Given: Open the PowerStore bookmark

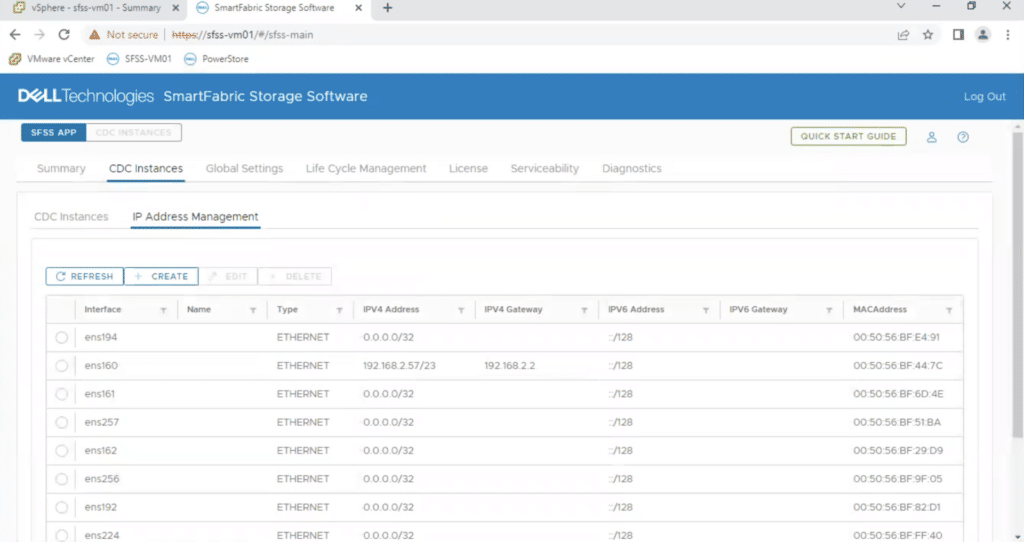Looking at the screenshot, I should click(216, 59).
